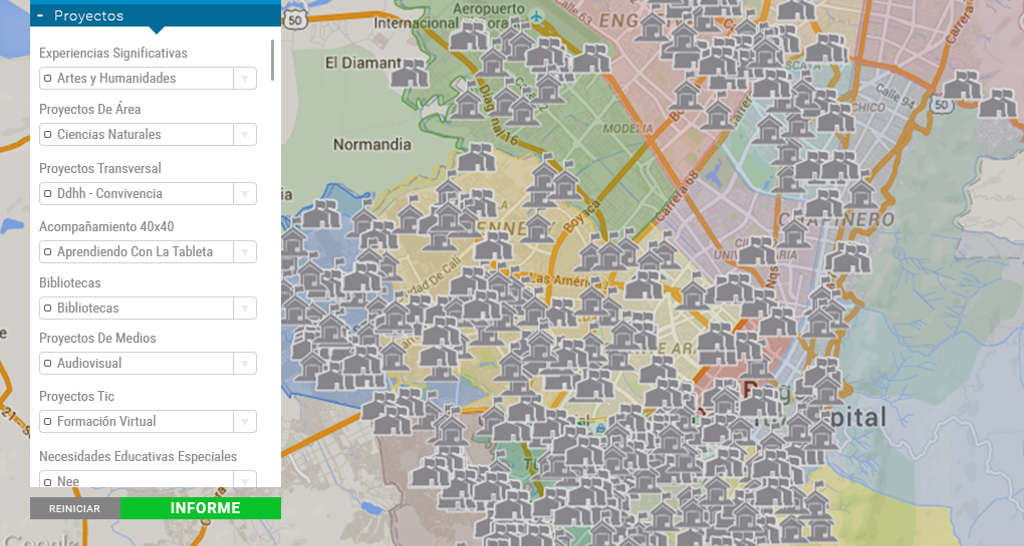This screenshot has height=546, width=1024.
Task: Click route 50 shield beside the Proyectos header
Action: click(293, 19)
